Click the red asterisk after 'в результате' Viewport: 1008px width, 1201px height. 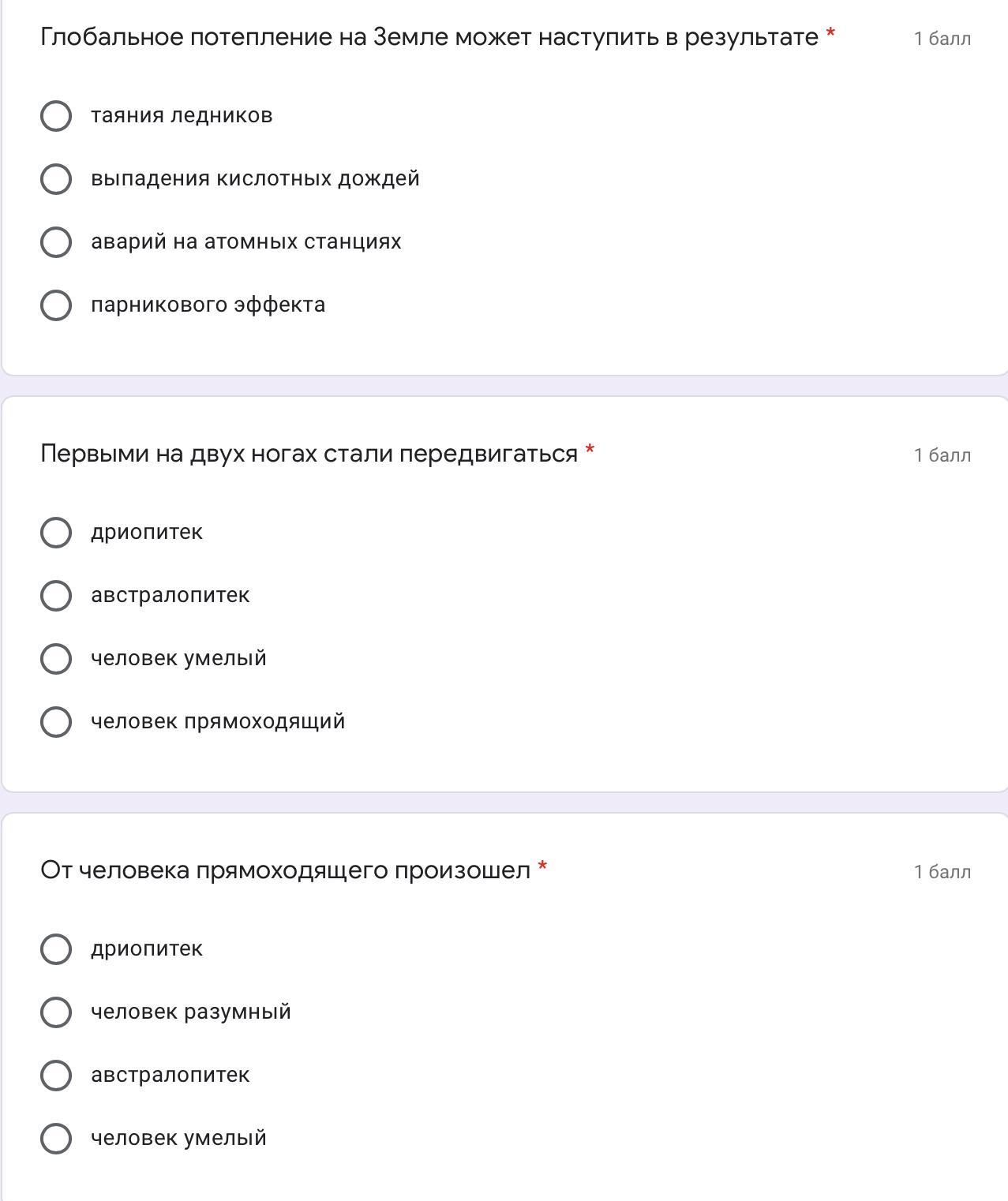(830, 34)
